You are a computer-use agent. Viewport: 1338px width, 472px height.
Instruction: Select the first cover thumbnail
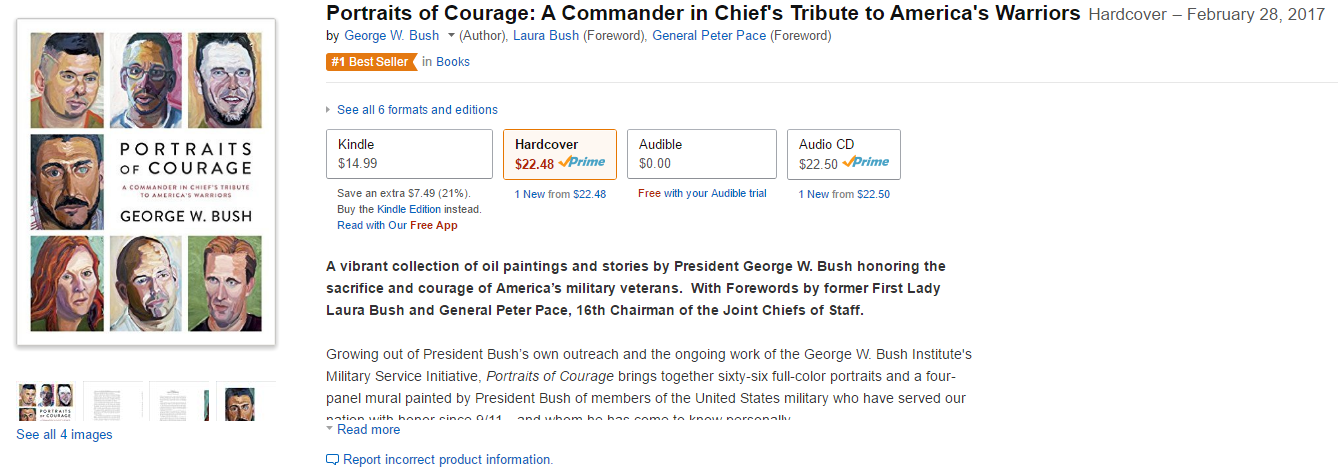pyautogui.click(x=46, y=402)
